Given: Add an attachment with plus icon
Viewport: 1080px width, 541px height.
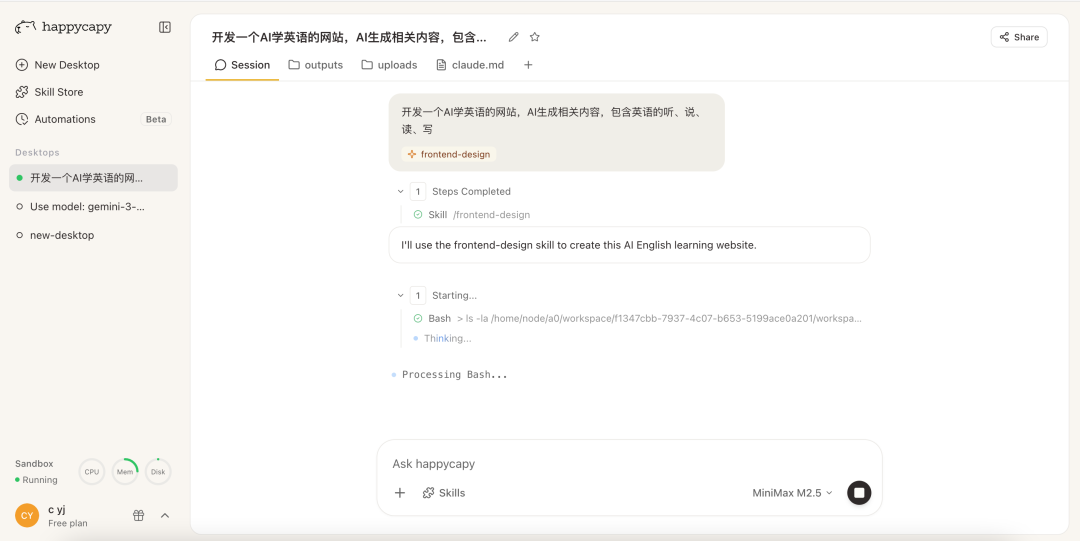Looking at the screenshot, I should pyautogui.click(x=399, y=493).
